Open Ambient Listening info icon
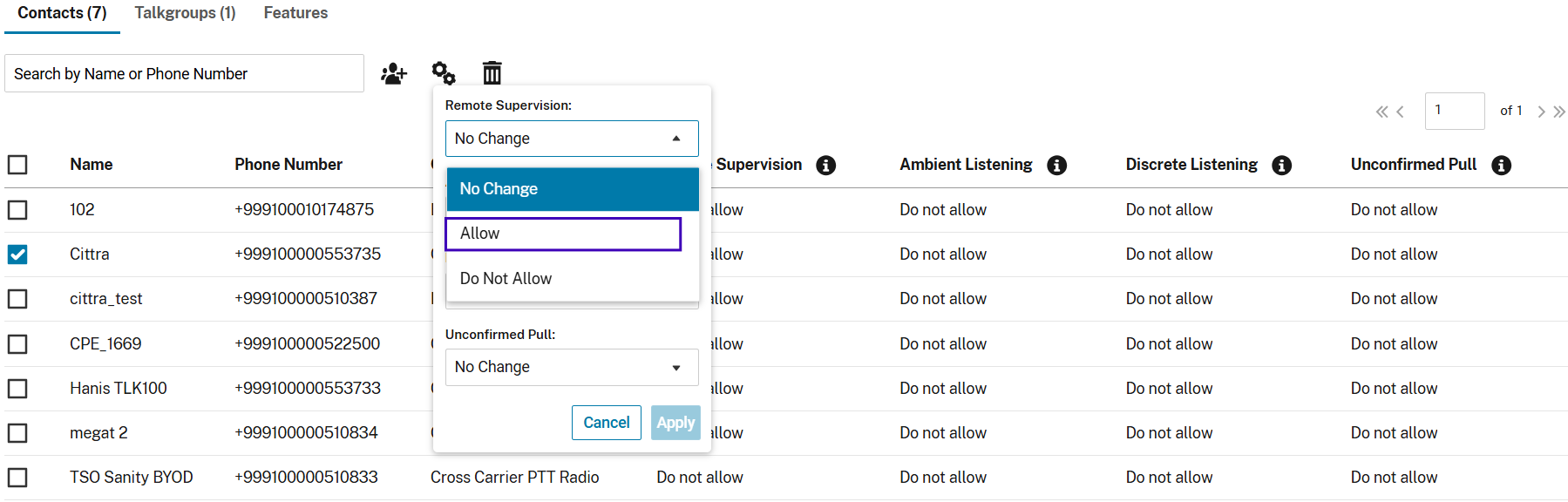 [x=1057, y=165]
